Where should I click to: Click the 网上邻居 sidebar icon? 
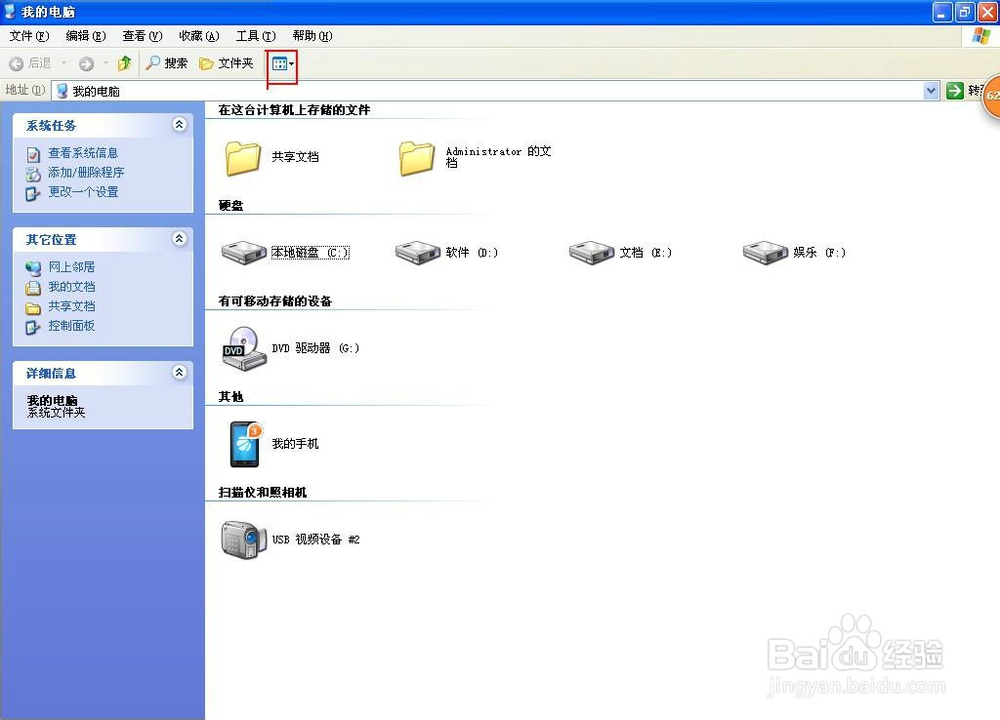coord(33,268)
